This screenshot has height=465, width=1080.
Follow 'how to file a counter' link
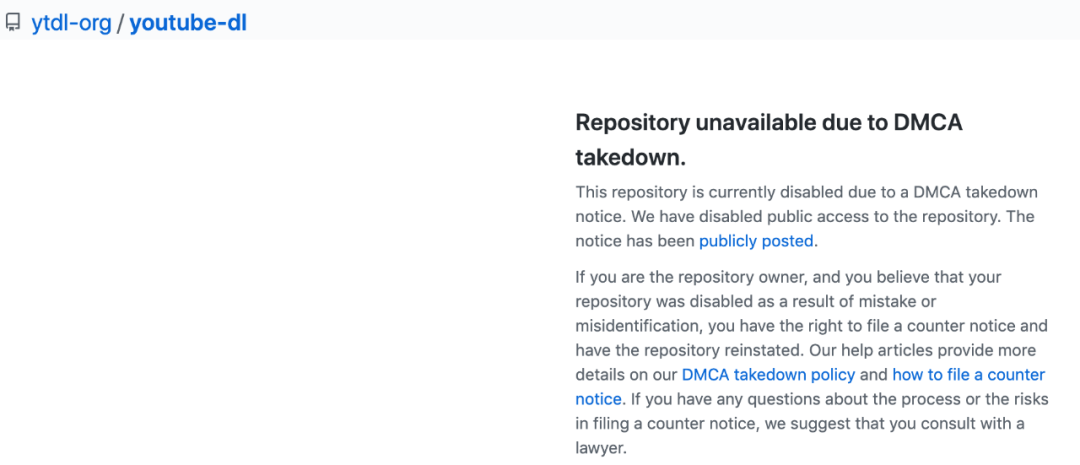[x=968, y=375]
